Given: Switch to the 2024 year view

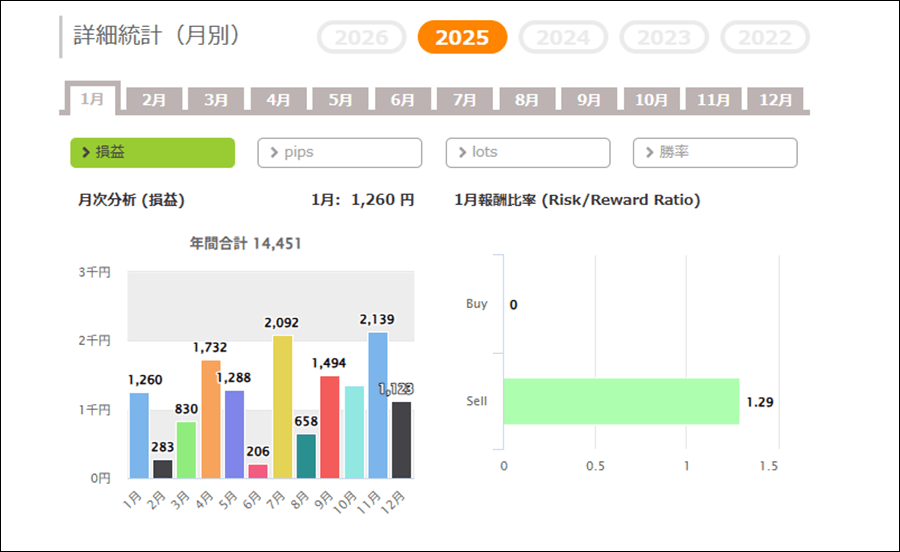Looking at the screenshot, I should point(563,38).
